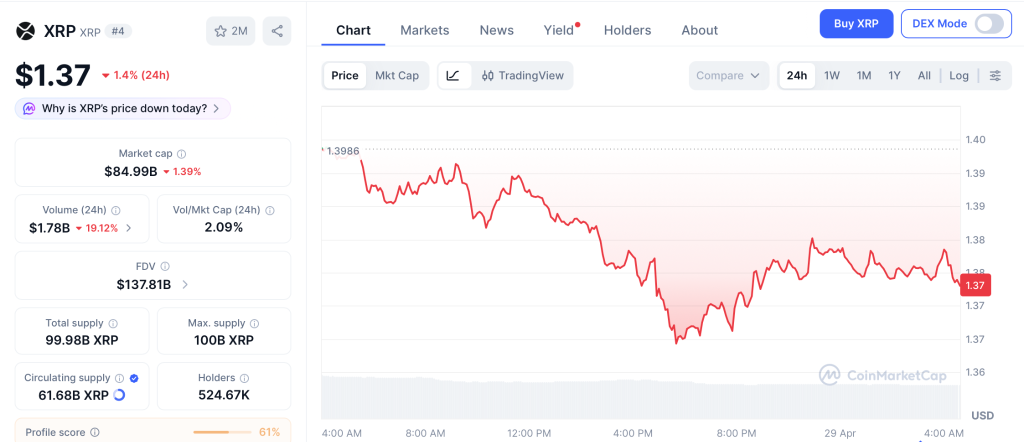Open chart settings sliders icon
The image size is (1024, 442).
[x=994, y=75]
